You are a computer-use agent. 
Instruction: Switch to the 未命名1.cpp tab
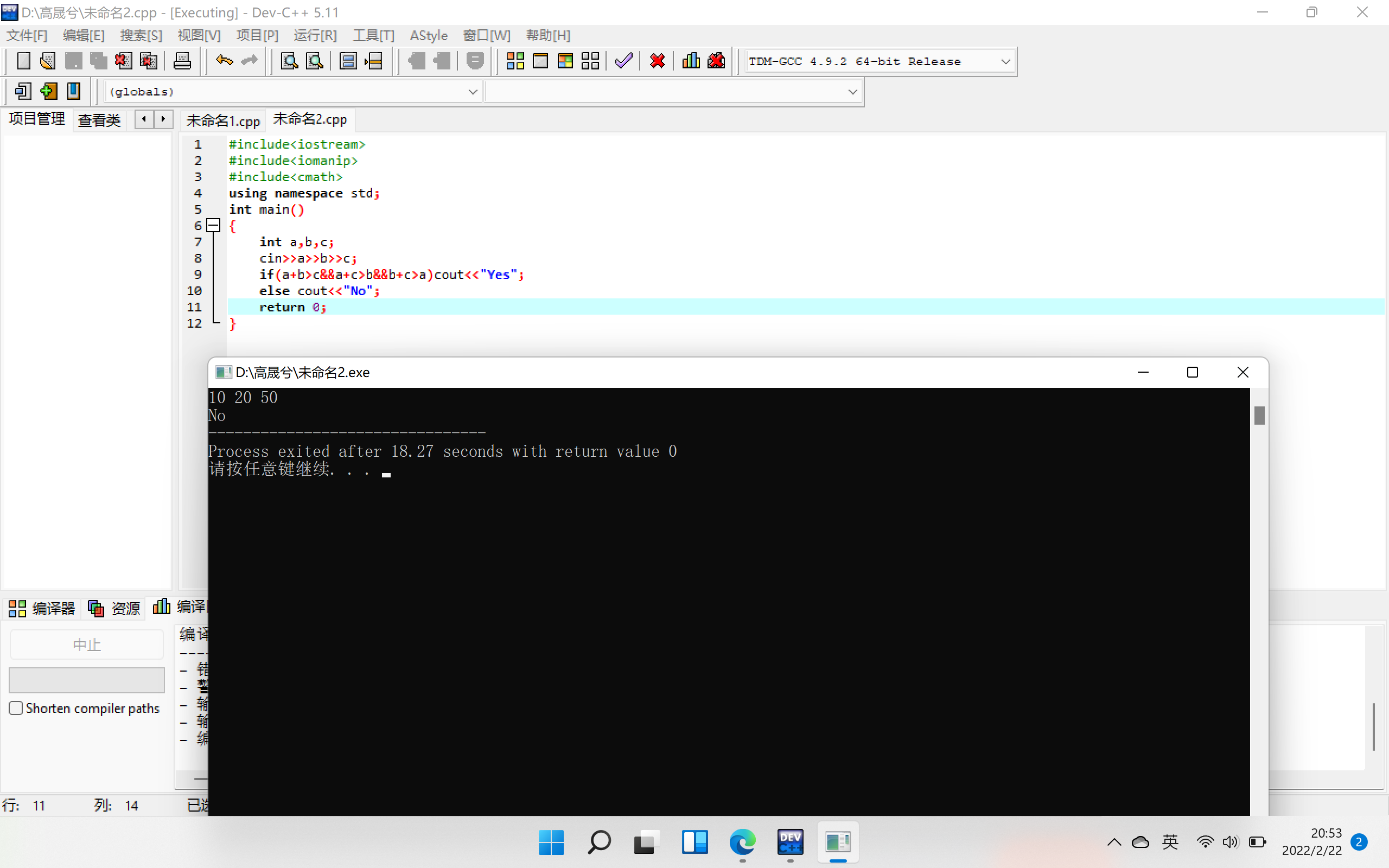coord(222,121)
